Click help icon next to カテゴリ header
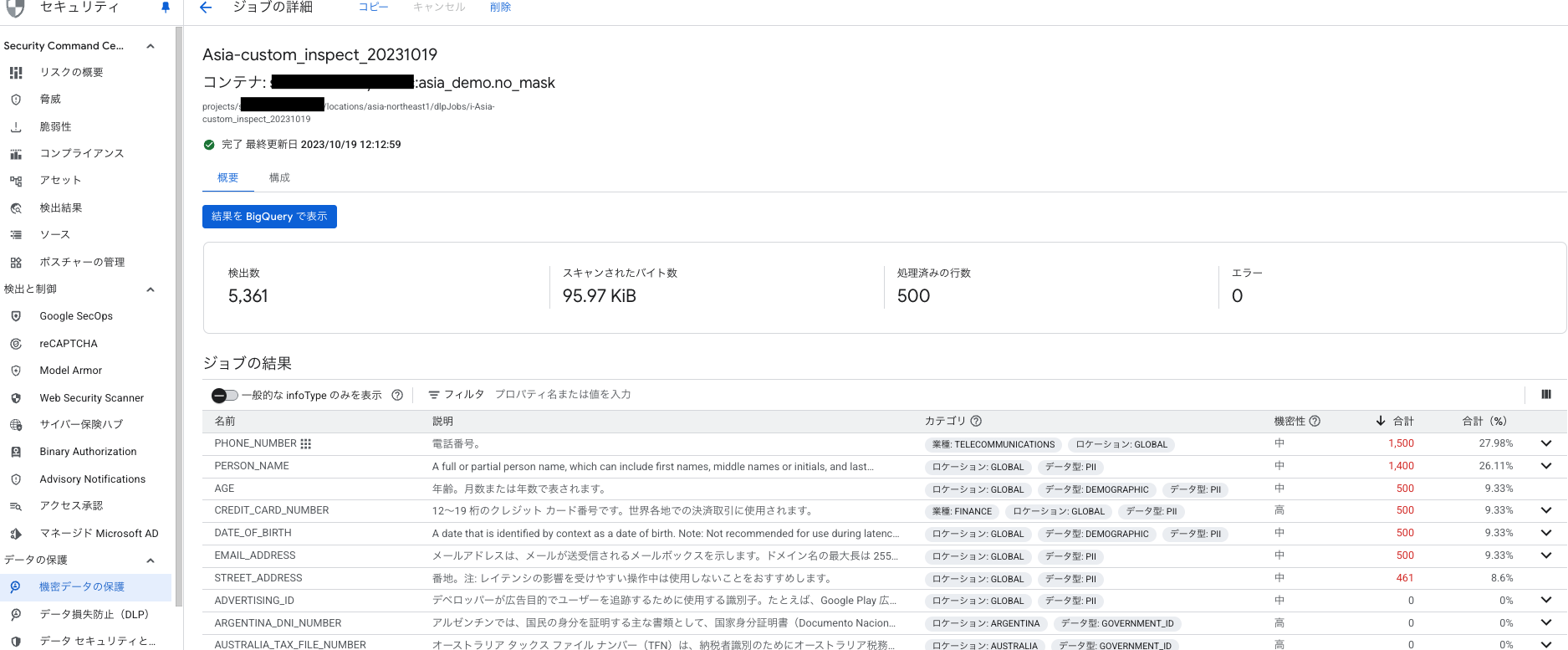The height and width of the screenshot is (650, 1568). [x=976, y=422]
